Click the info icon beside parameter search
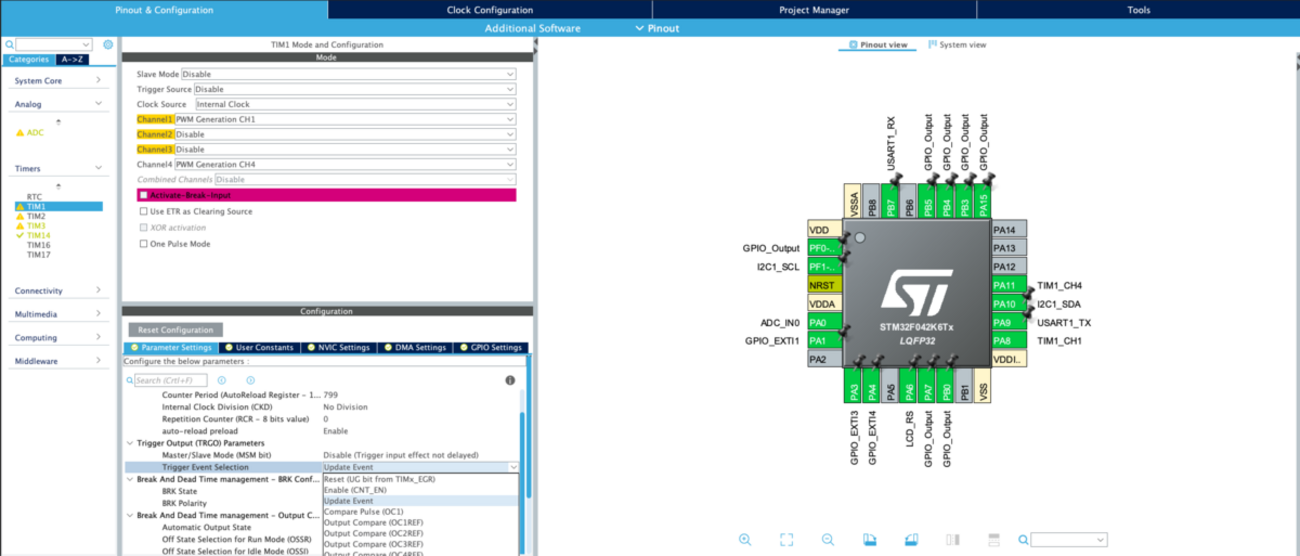This screenshot has width=1300, height=556. click(x=510, y=380)
